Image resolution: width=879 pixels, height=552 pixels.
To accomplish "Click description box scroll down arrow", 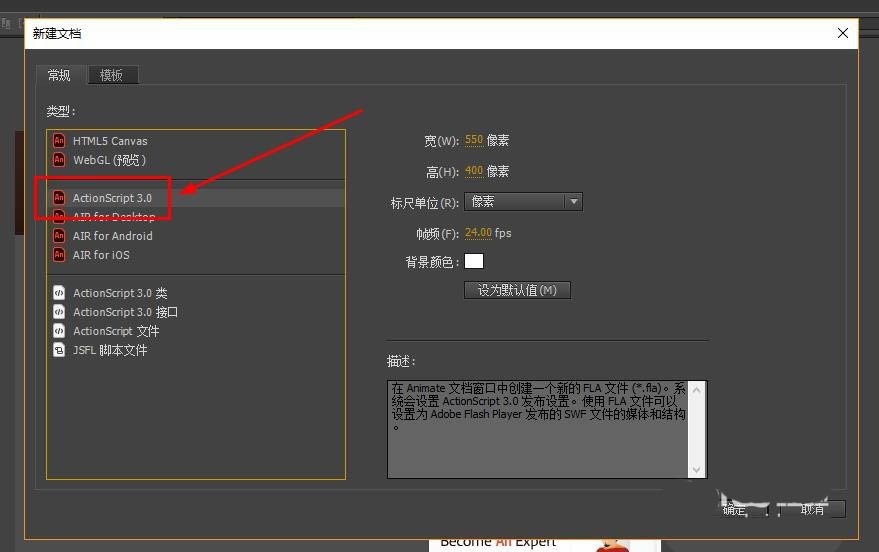I will coord(697,470).
